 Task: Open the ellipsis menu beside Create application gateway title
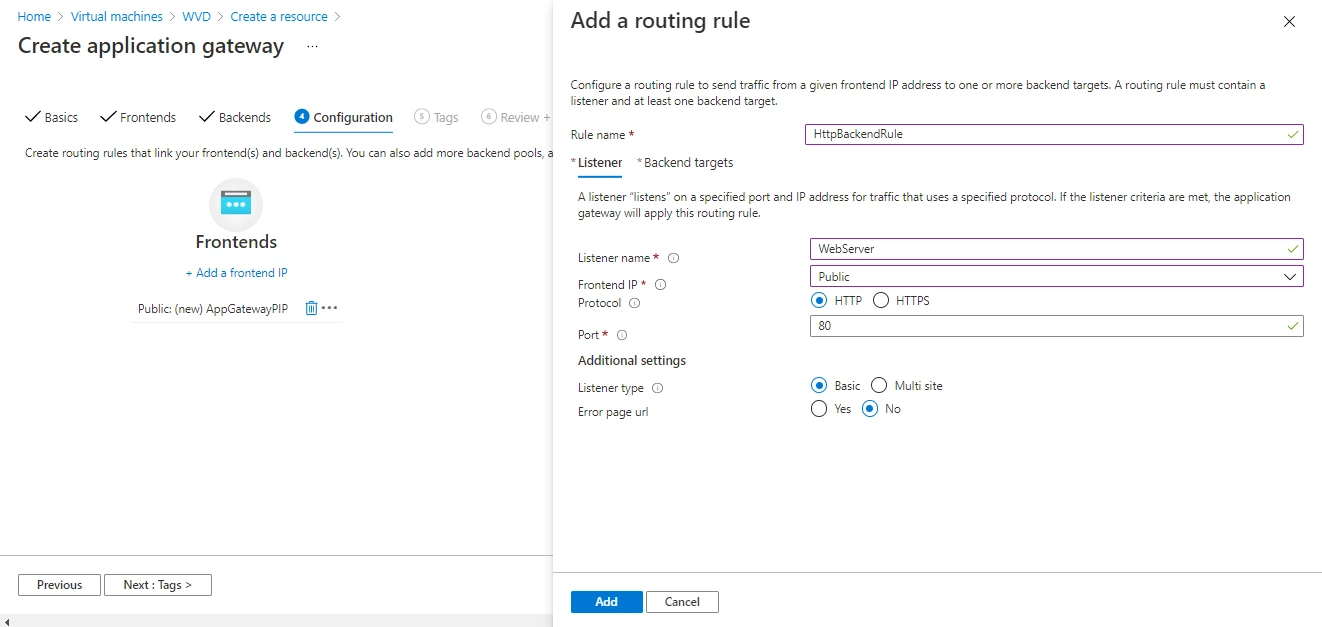pos(312,46)
